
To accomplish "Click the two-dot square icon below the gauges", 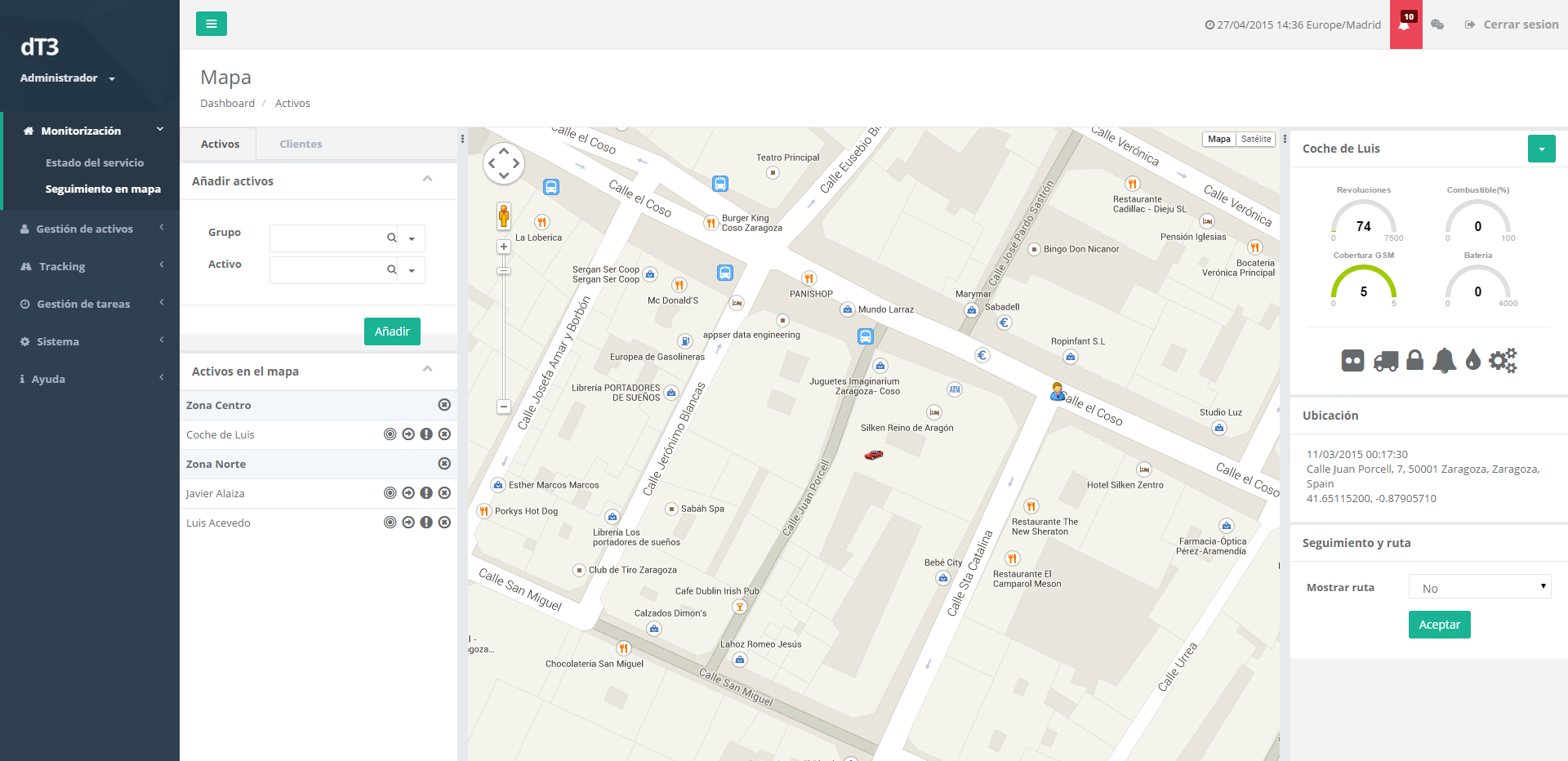I will click(1353, 360).
